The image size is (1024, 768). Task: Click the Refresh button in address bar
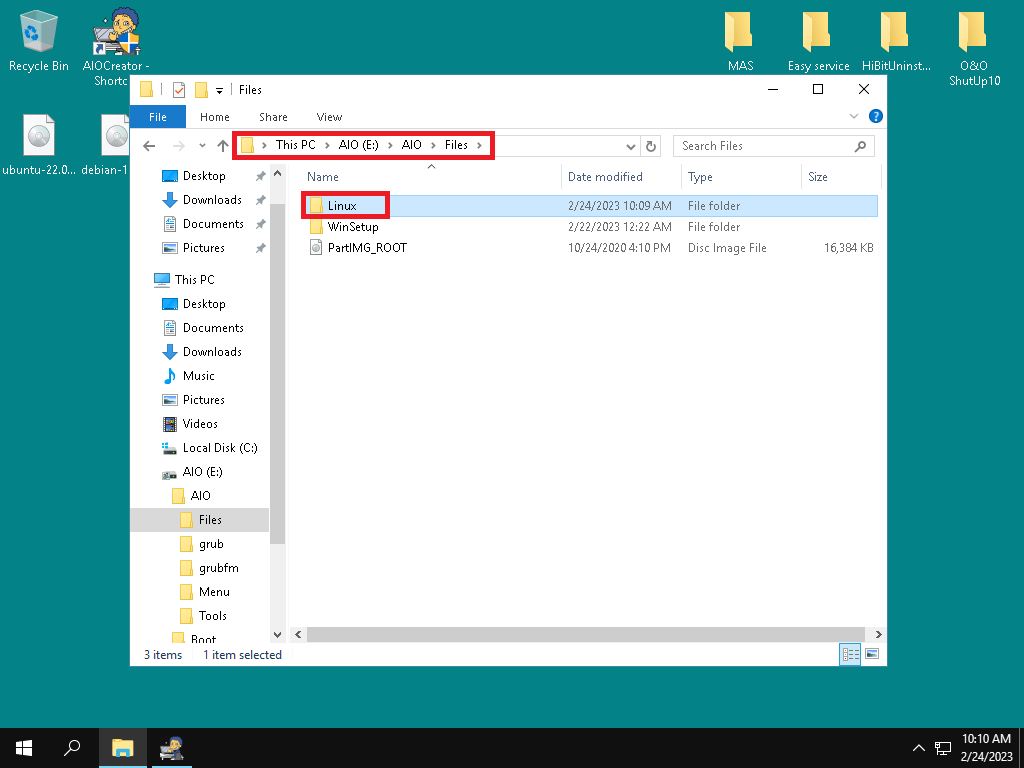click(651, 146)
